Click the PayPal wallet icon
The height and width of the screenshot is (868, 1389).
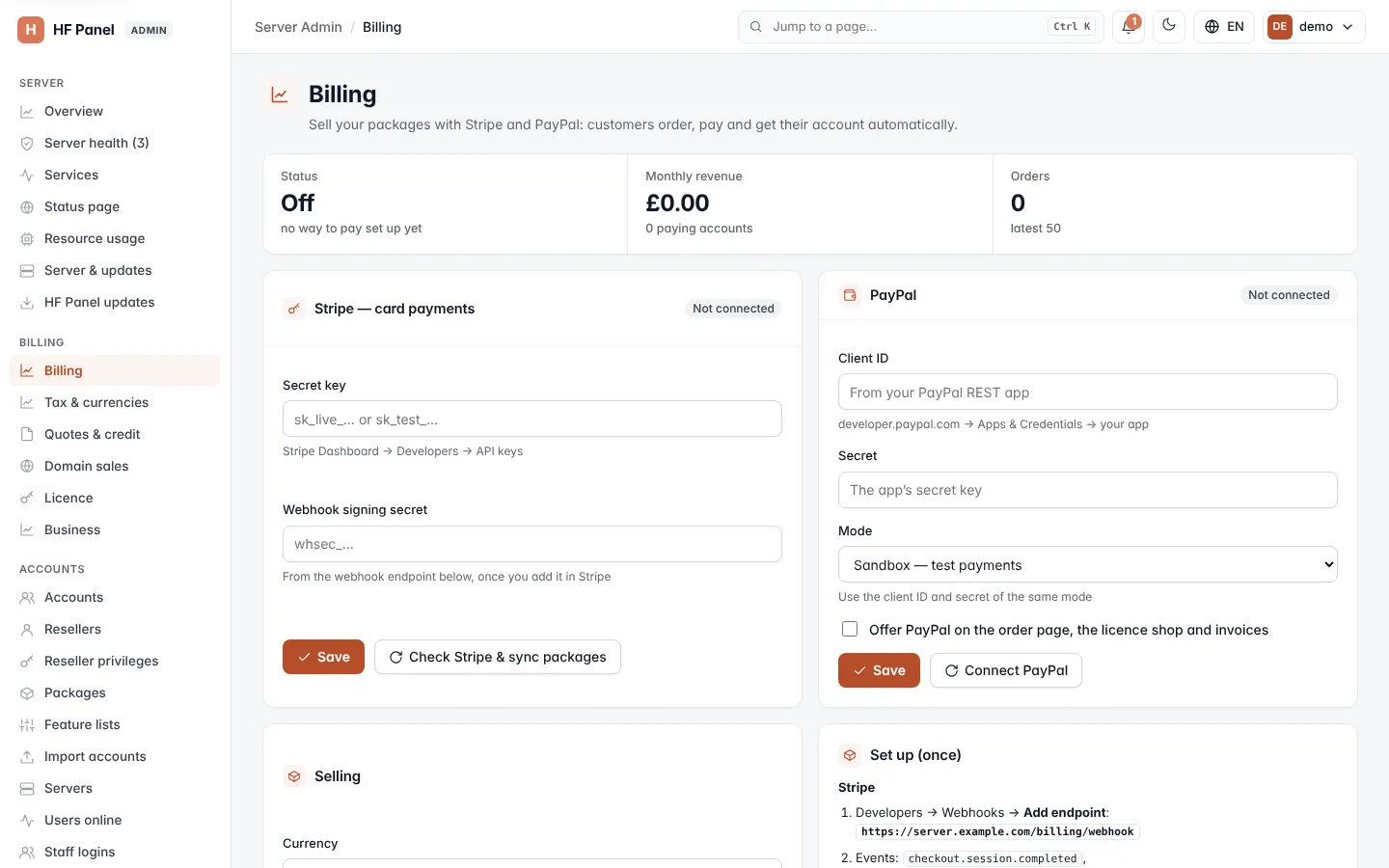(850, 295)
